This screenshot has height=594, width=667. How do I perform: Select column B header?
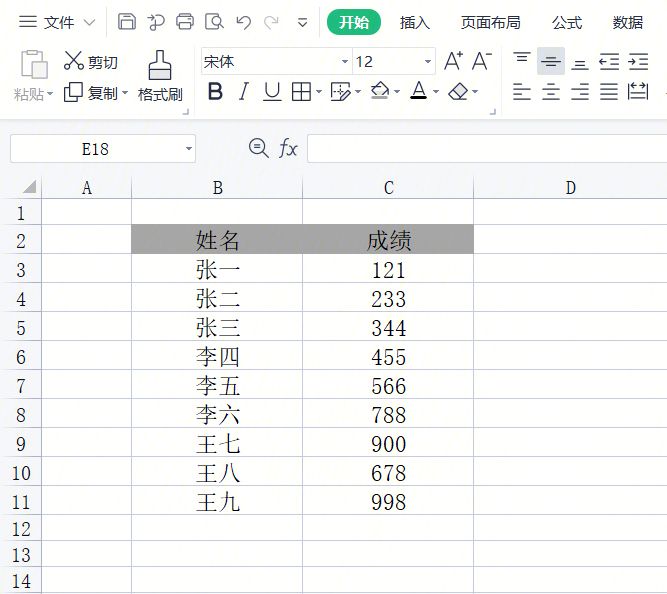(217, 188)
